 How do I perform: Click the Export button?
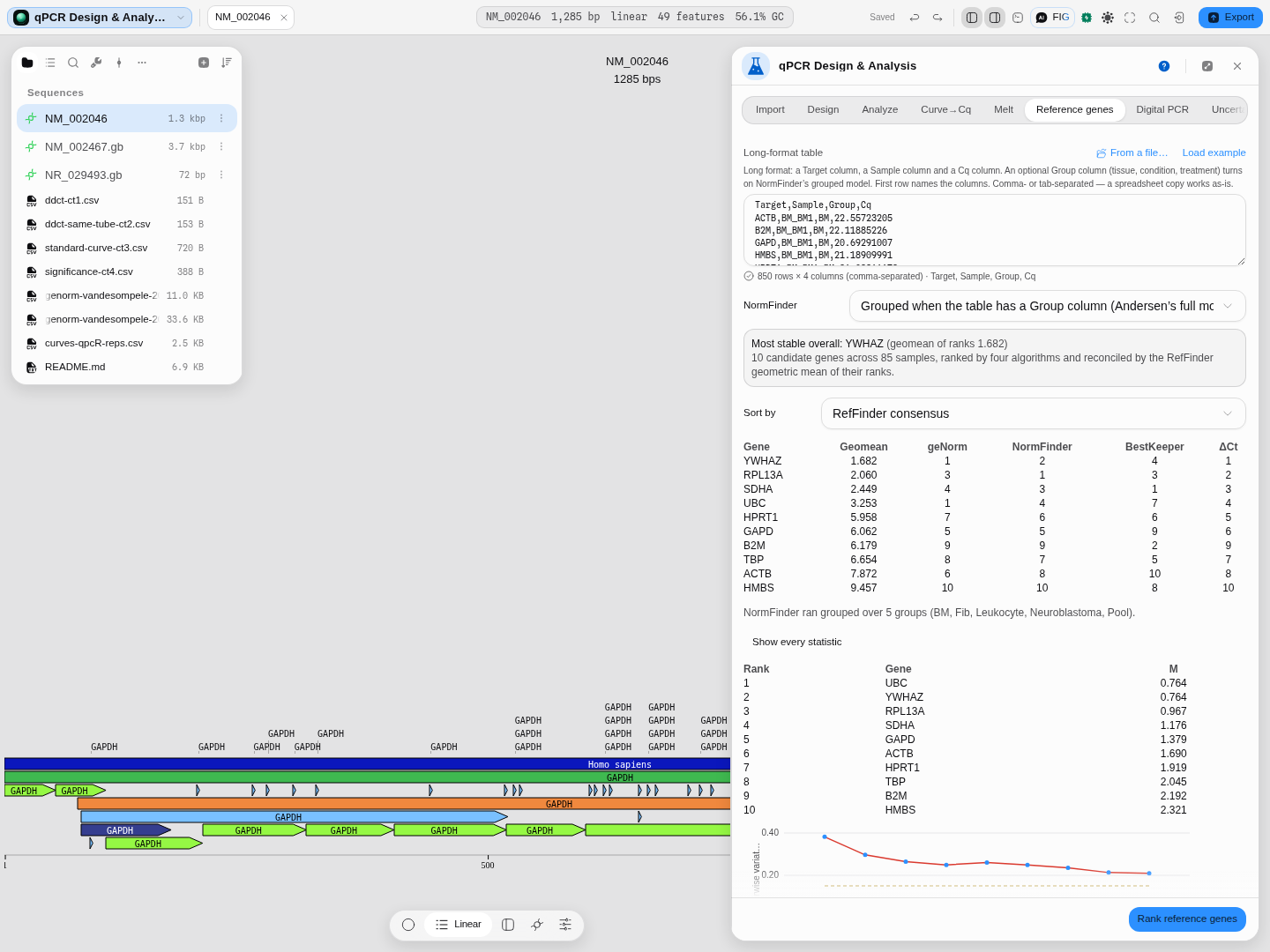pos(1230,18)
